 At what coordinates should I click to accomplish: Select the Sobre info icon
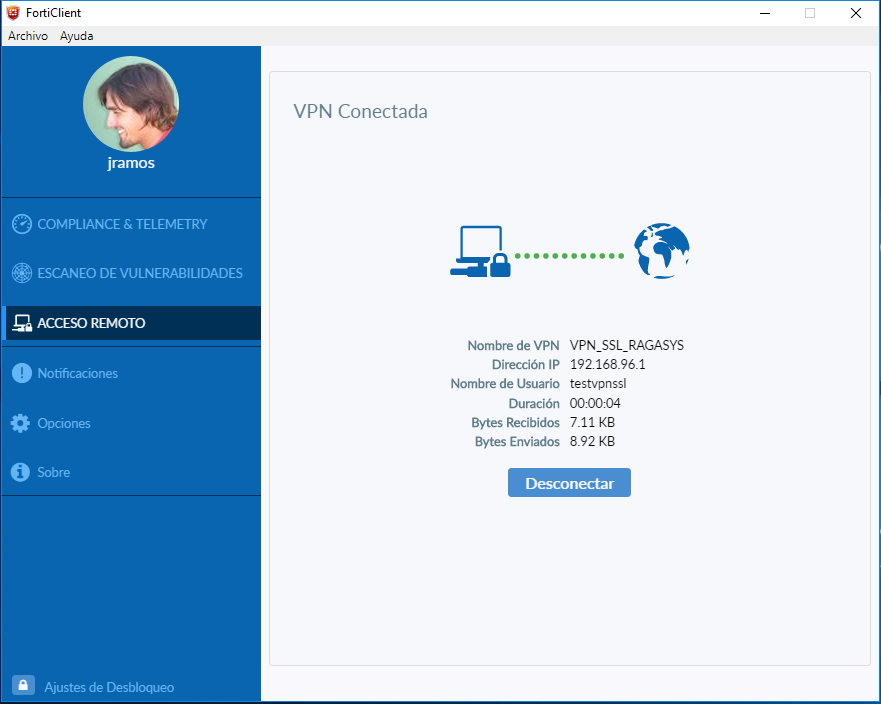22,471
